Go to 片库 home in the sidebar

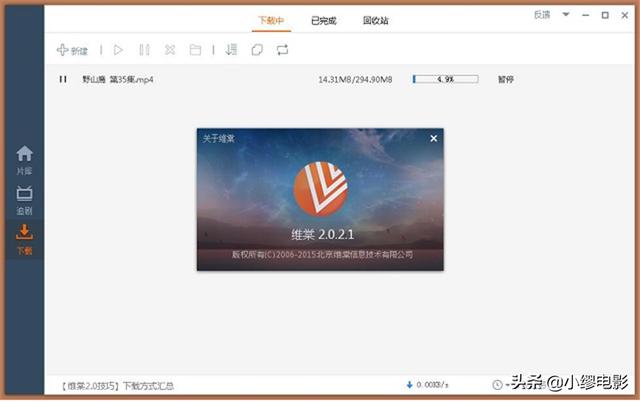pos(24,160)
